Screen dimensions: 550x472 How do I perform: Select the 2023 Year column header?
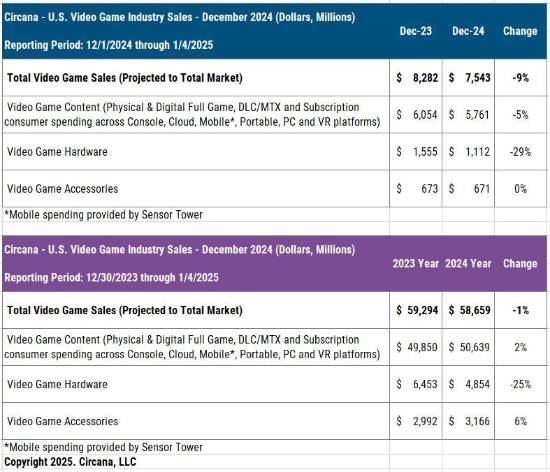tap(416, 263)
